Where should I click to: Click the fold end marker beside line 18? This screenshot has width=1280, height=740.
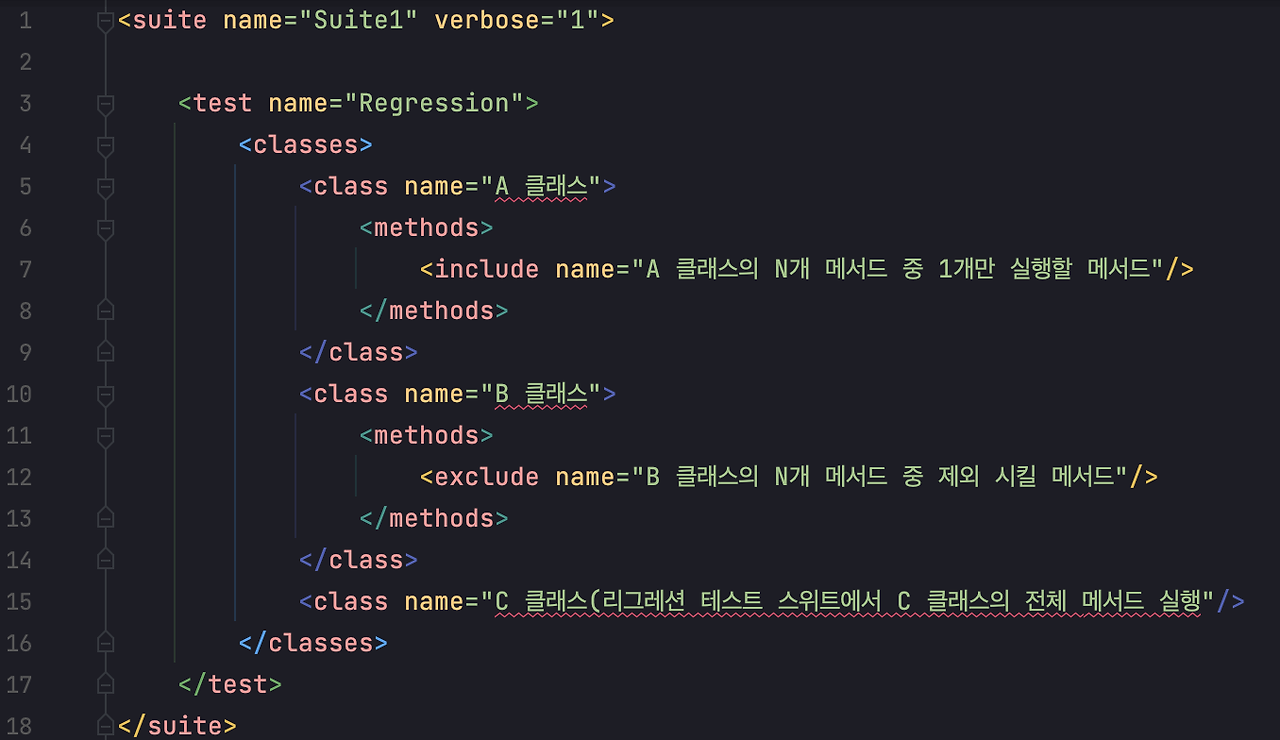click(x=103, y=725)
